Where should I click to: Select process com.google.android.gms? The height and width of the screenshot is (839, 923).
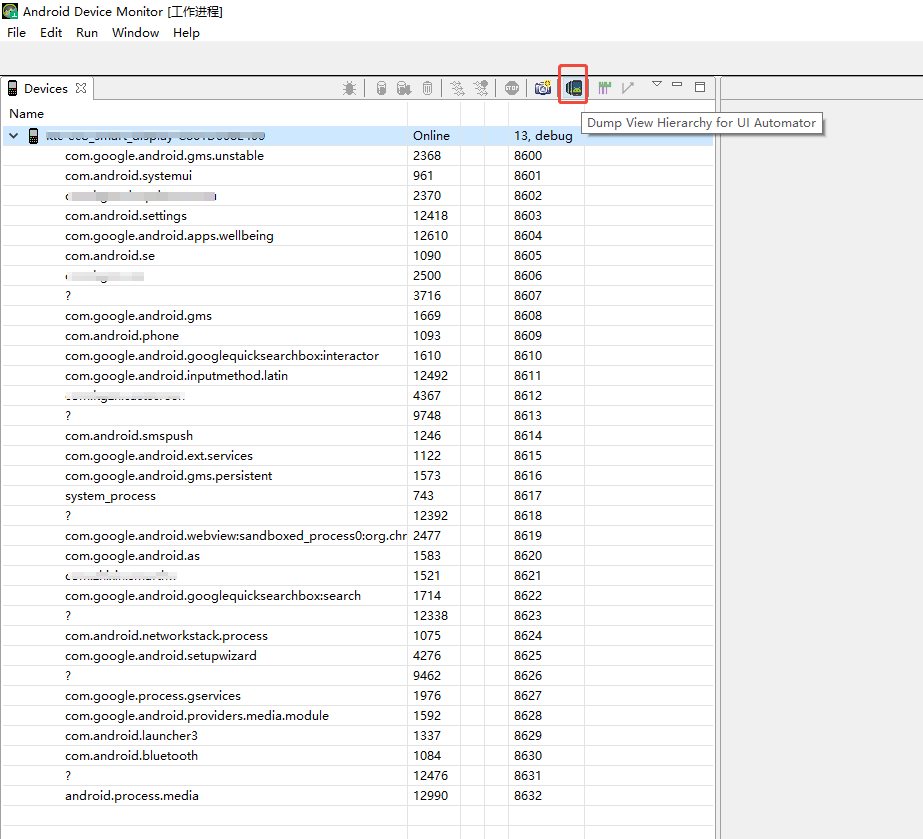pyautogui.click(x=138, y=316)
